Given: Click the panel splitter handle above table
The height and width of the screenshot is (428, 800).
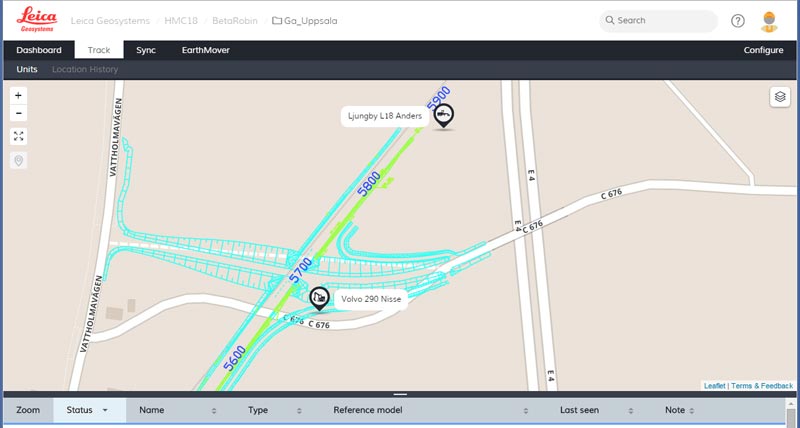Looking at the screenshot, I should (400, 394).
